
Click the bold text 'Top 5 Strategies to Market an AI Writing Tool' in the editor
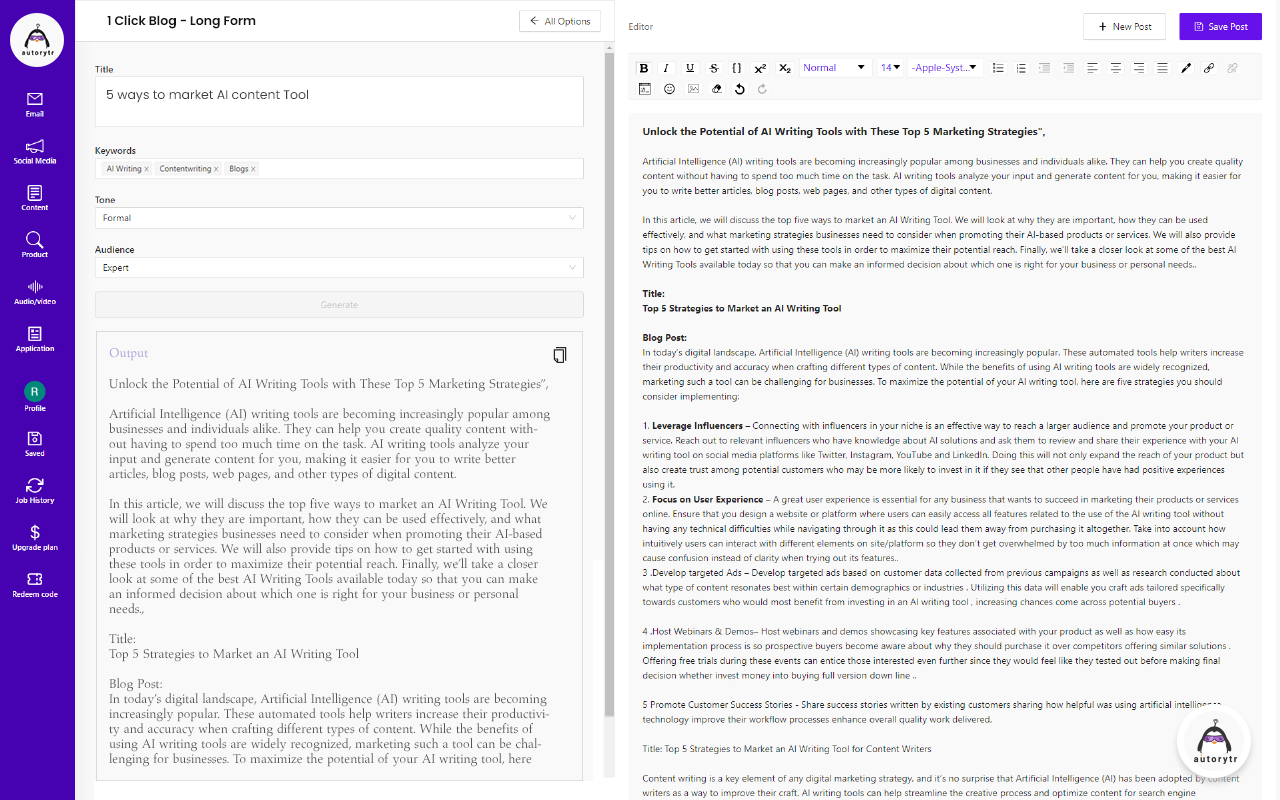(x=741, y=308)
